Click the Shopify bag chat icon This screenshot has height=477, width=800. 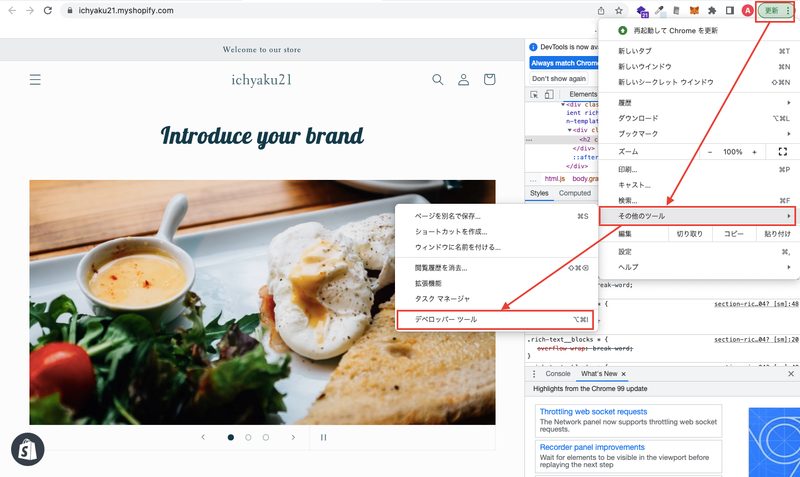click(28, 449)
